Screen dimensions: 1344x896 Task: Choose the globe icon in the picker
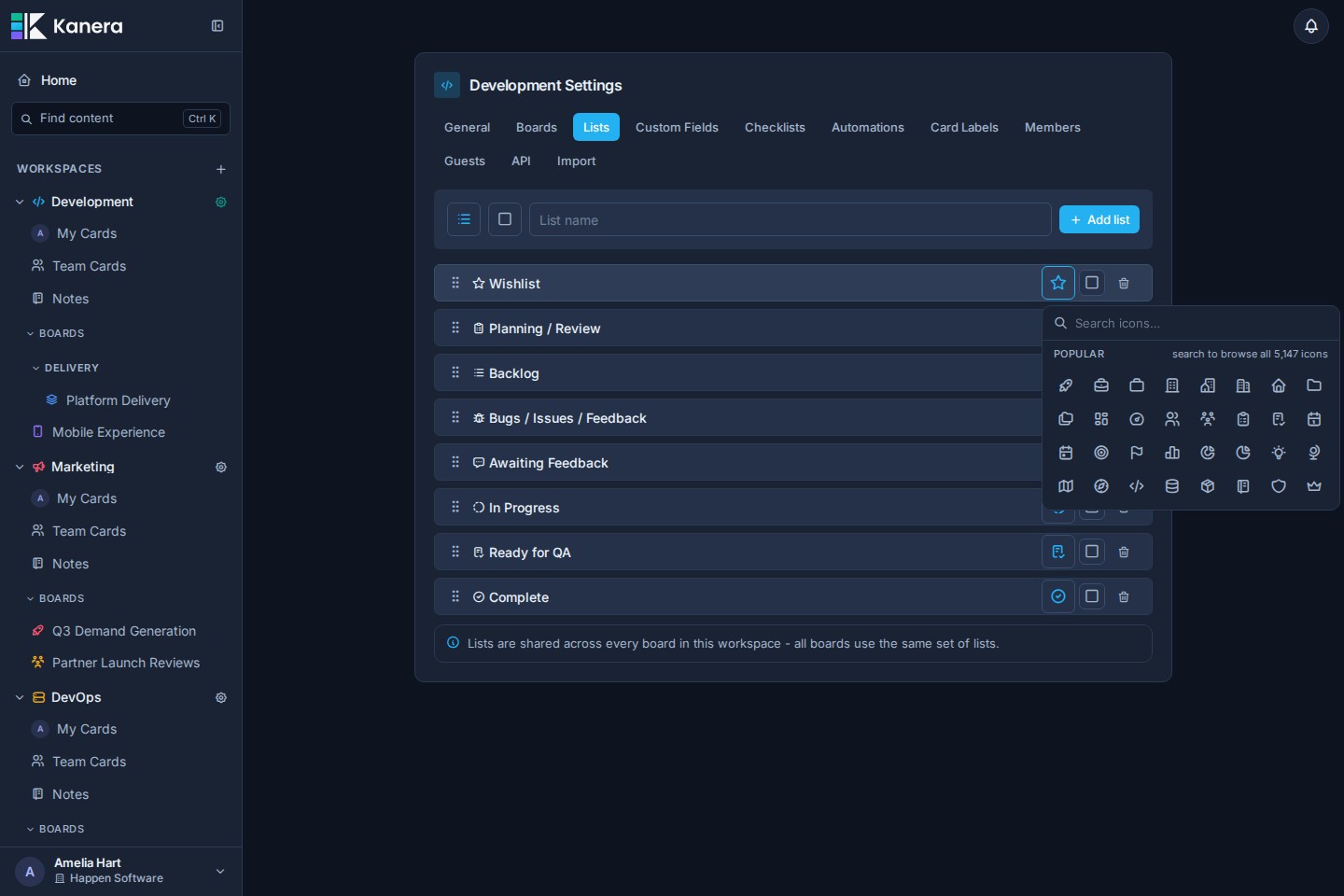point(1314,453)
